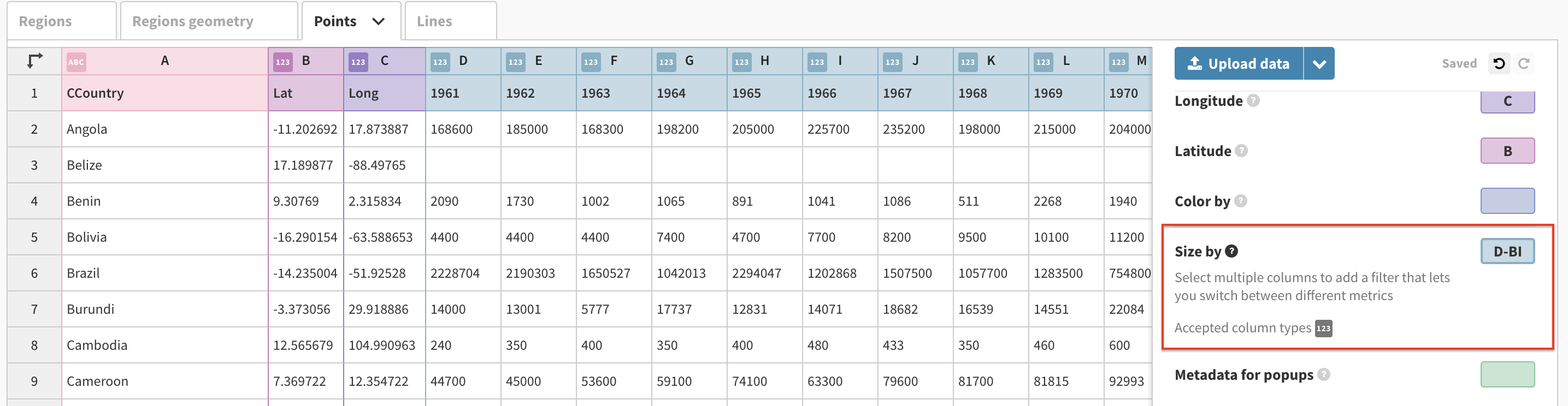Click the Belize cell

(164, 165)
